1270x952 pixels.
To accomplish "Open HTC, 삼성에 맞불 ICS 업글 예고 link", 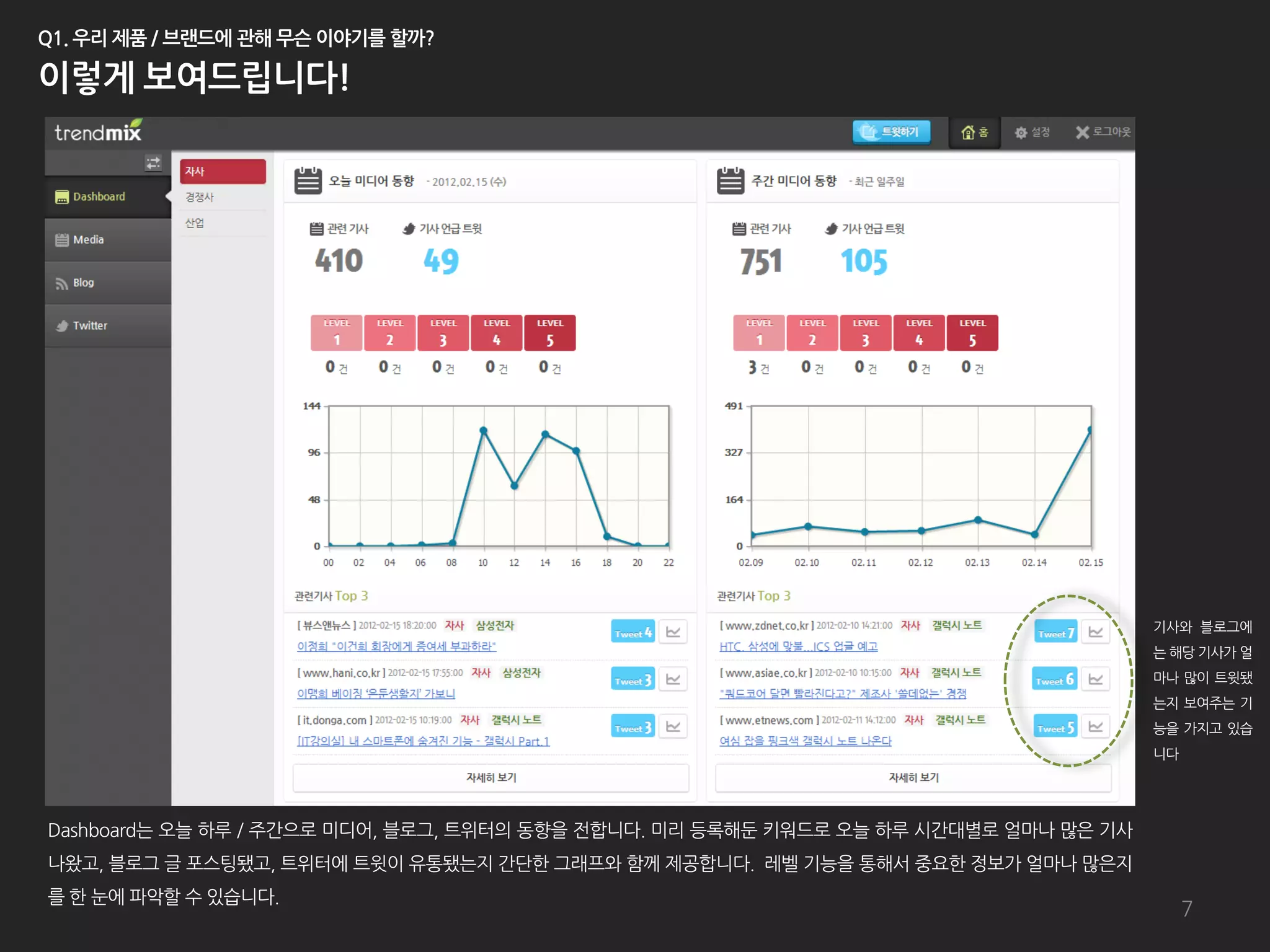I will pos(799,646).
